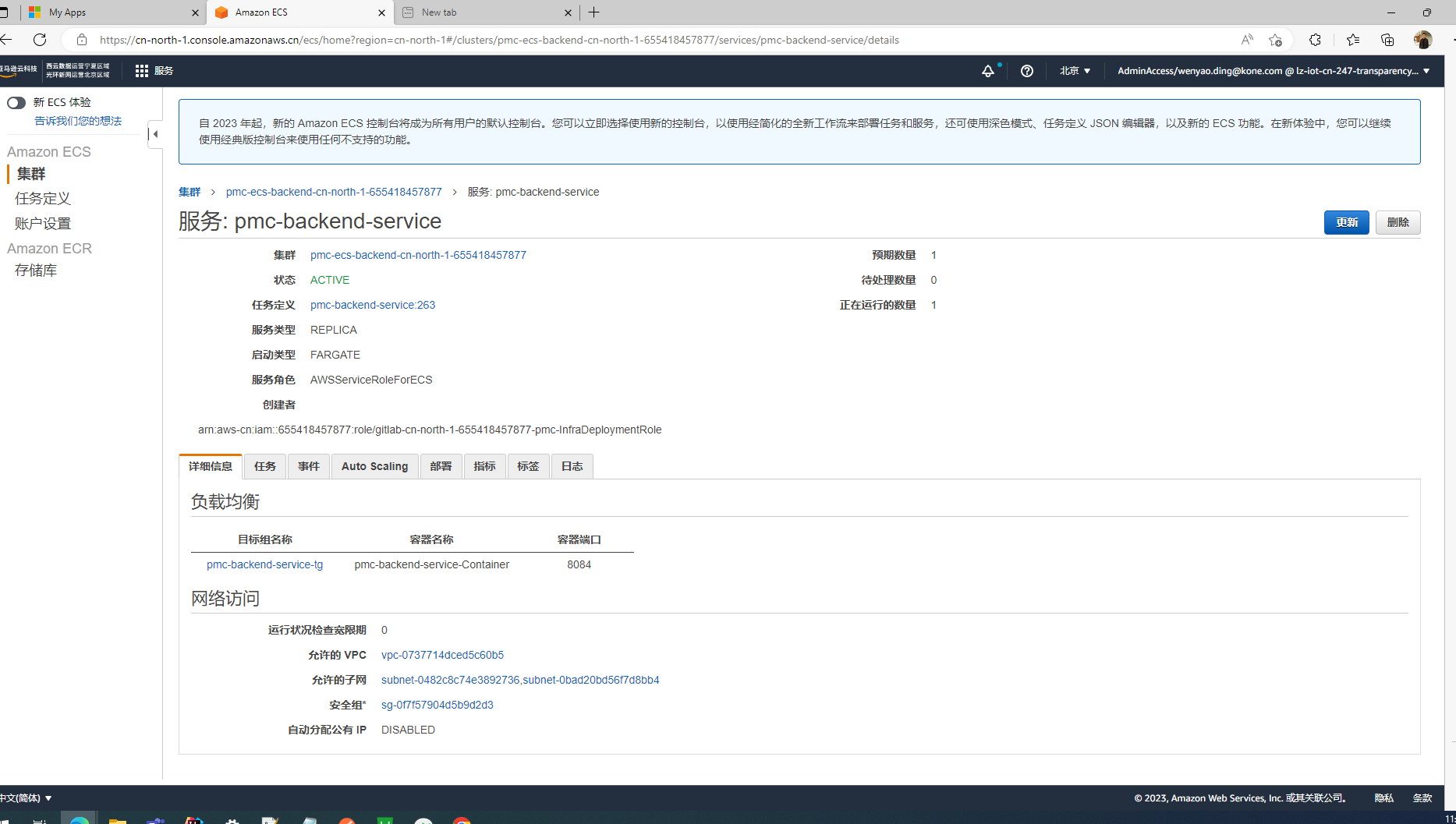The width and height of the screenshot is (1456, 824).
Task: Open the subnet link subnet-0482c8c74e3892736
Action: pyautogui.click(x=450, y=680)
